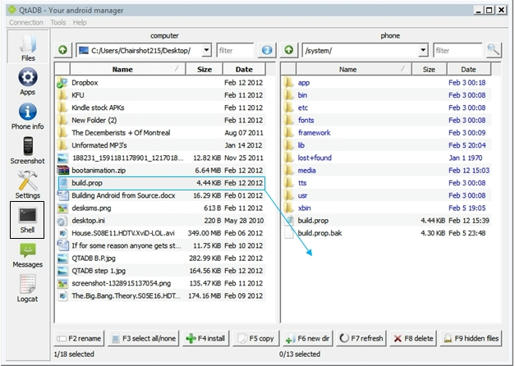515x366 pixels.
Task: Select build.prop in phone pane
Action: 387,221
